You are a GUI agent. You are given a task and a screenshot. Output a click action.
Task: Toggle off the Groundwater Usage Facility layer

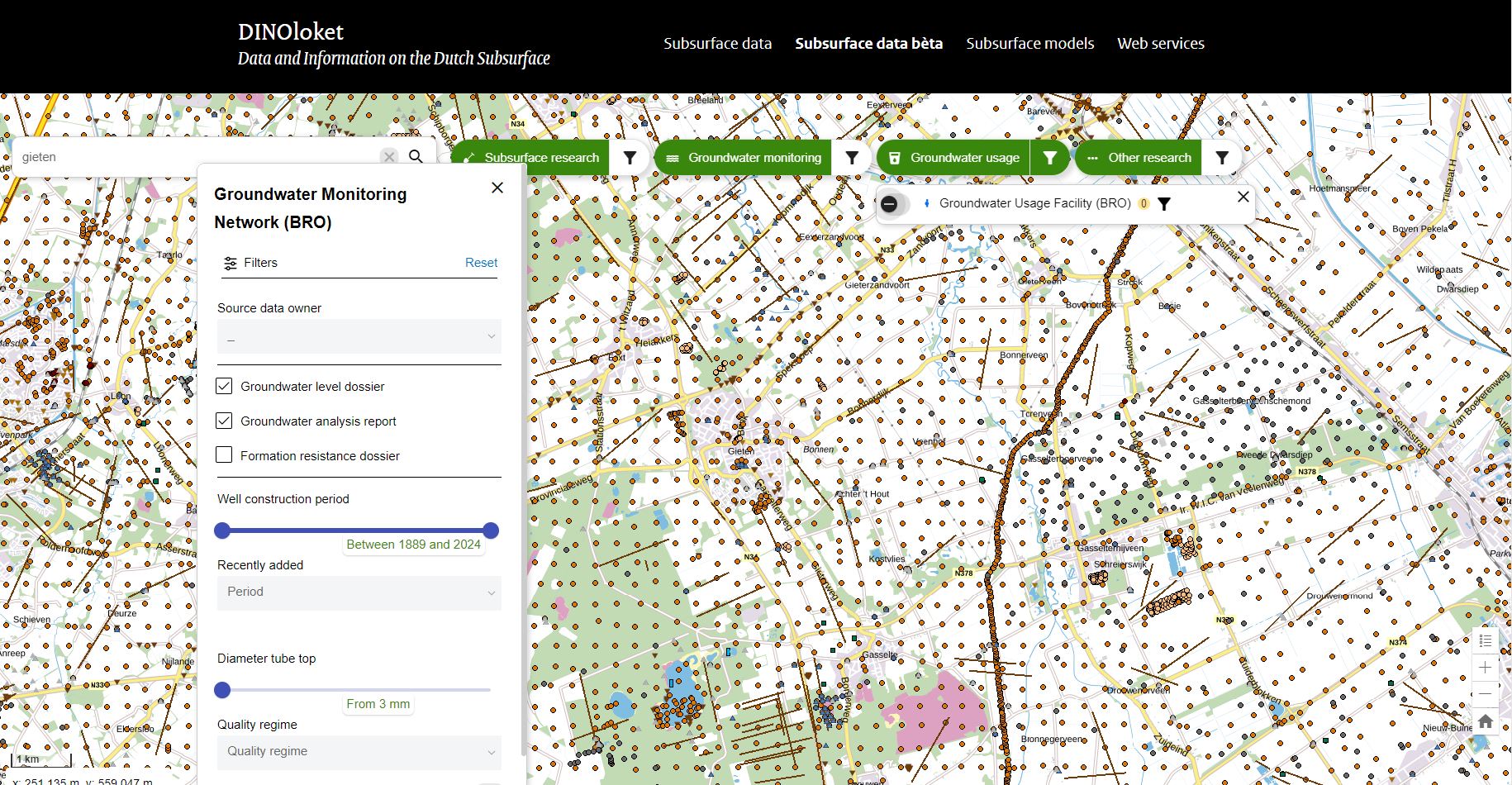891,203
